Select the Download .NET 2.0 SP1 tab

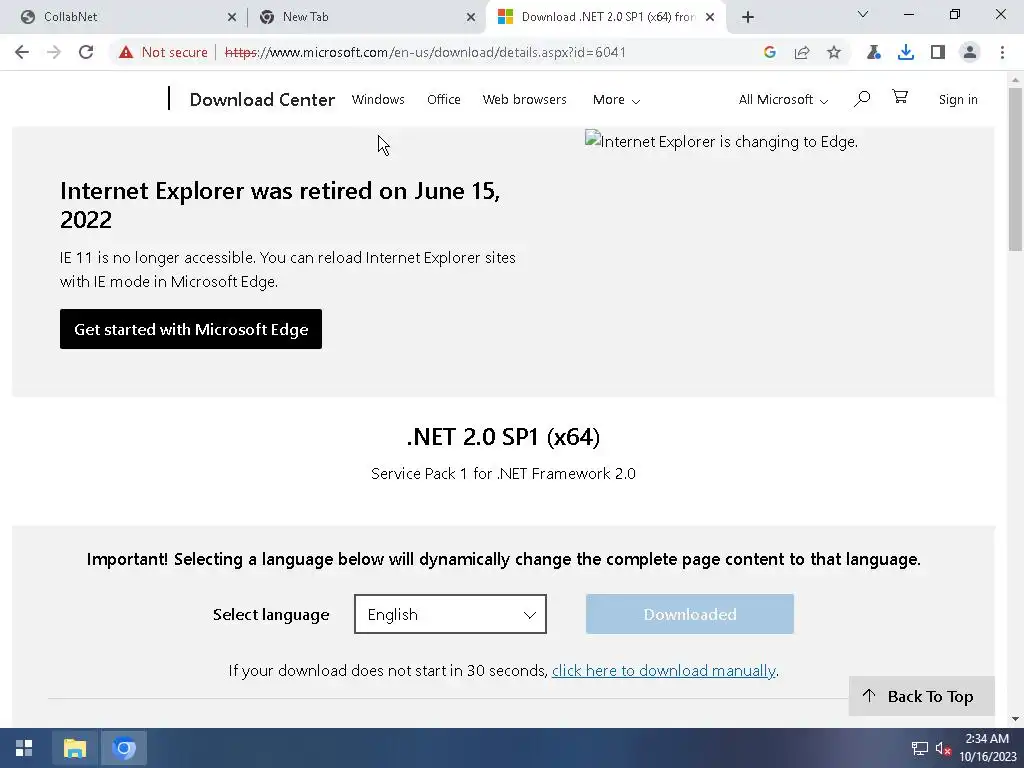point(604,17)
